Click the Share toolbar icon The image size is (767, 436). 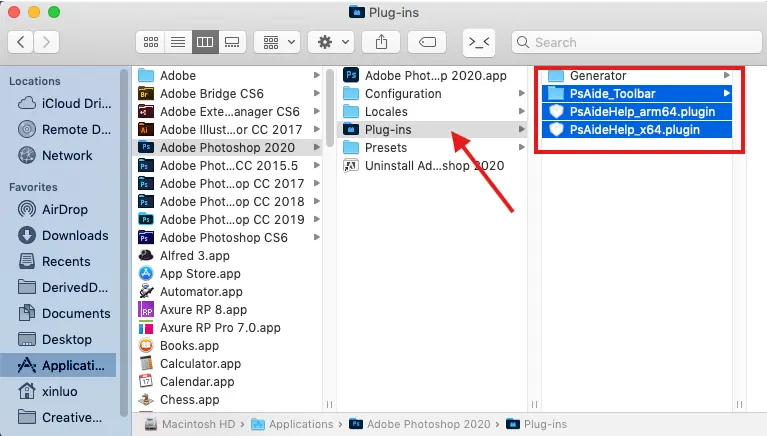381,42
